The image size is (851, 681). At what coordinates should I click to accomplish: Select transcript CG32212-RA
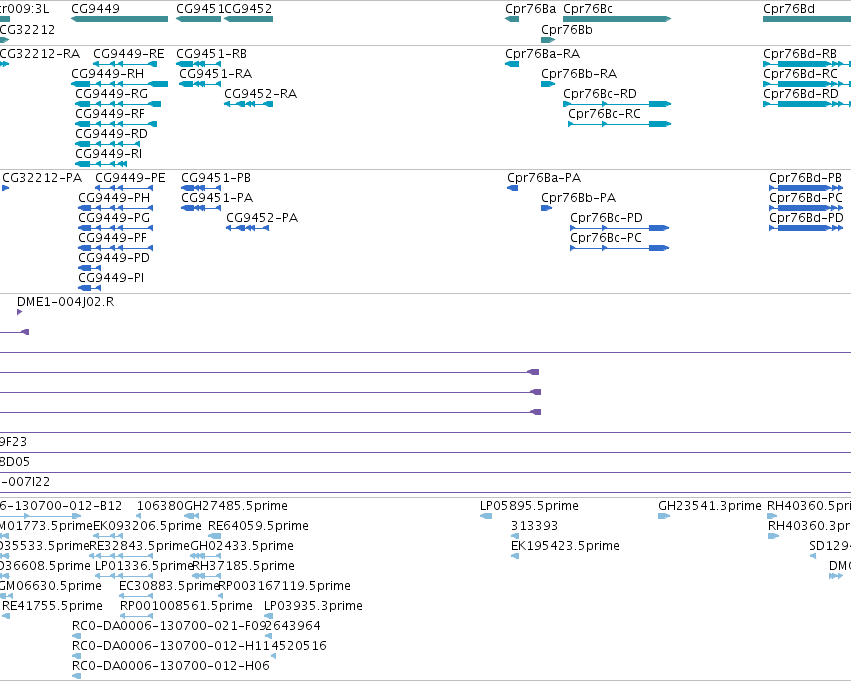click(40, 54)
